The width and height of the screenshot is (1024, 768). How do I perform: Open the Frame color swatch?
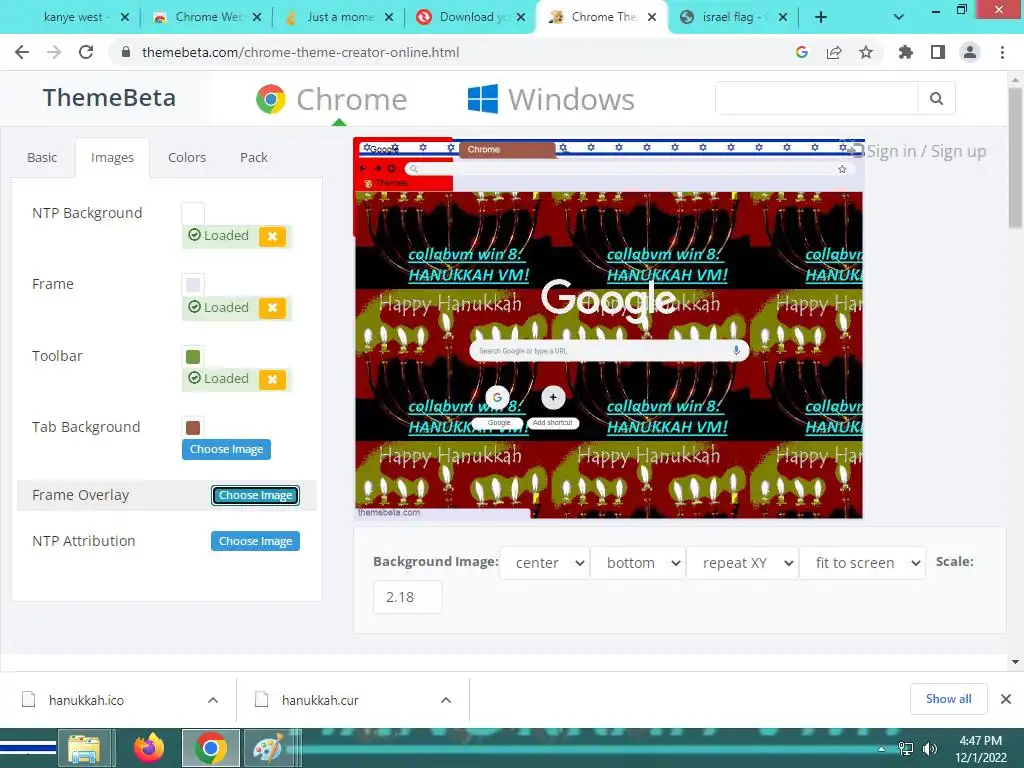193,284
